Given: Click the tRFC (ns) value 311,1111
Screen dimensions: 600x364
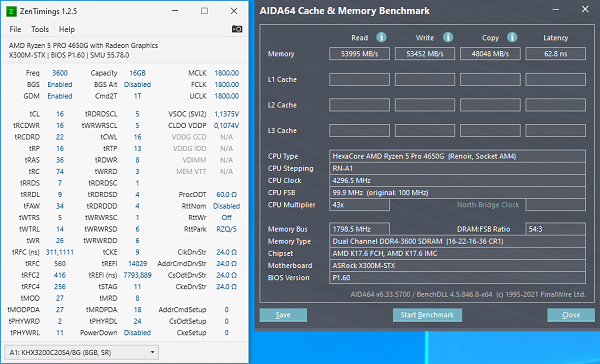Looking at the screenshot, I should pyautogui.click(x=60, y=252).
